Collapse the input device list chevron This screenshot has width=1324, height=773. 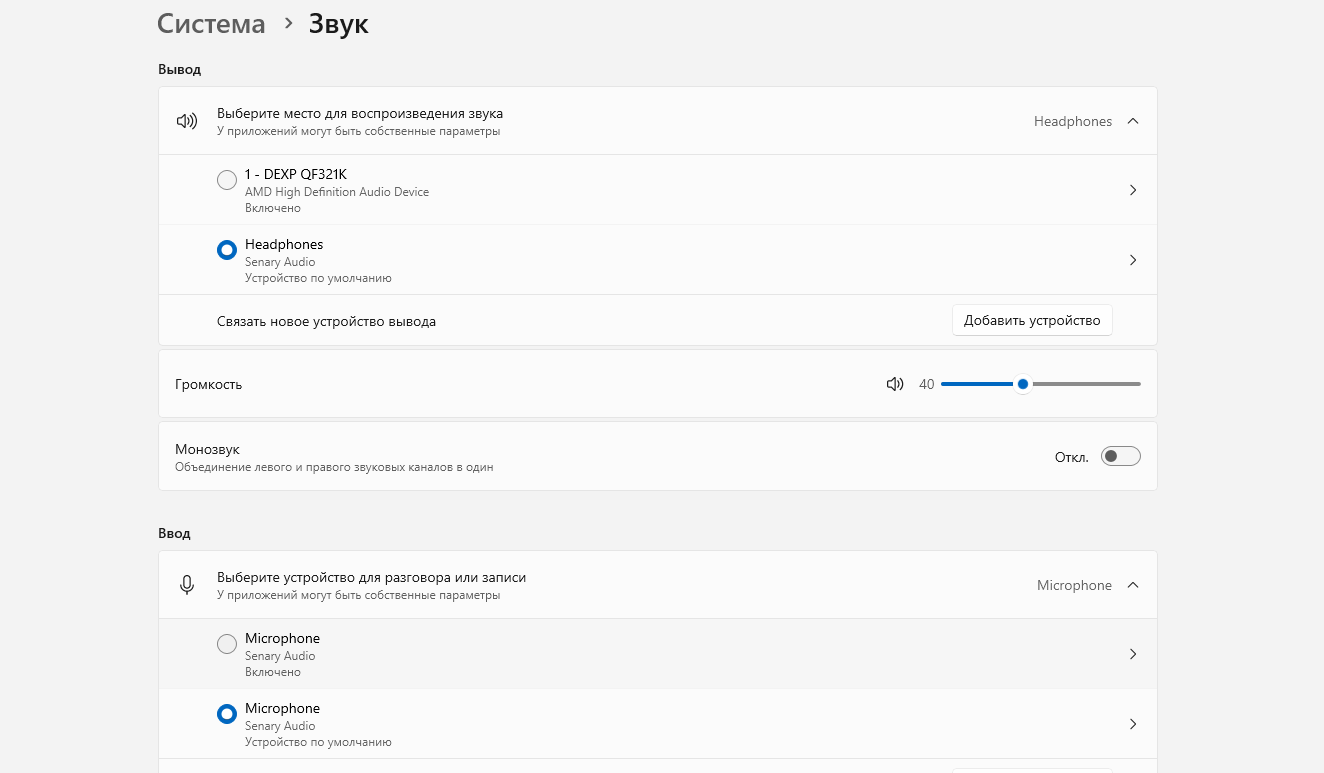(x=1132, y=585)
